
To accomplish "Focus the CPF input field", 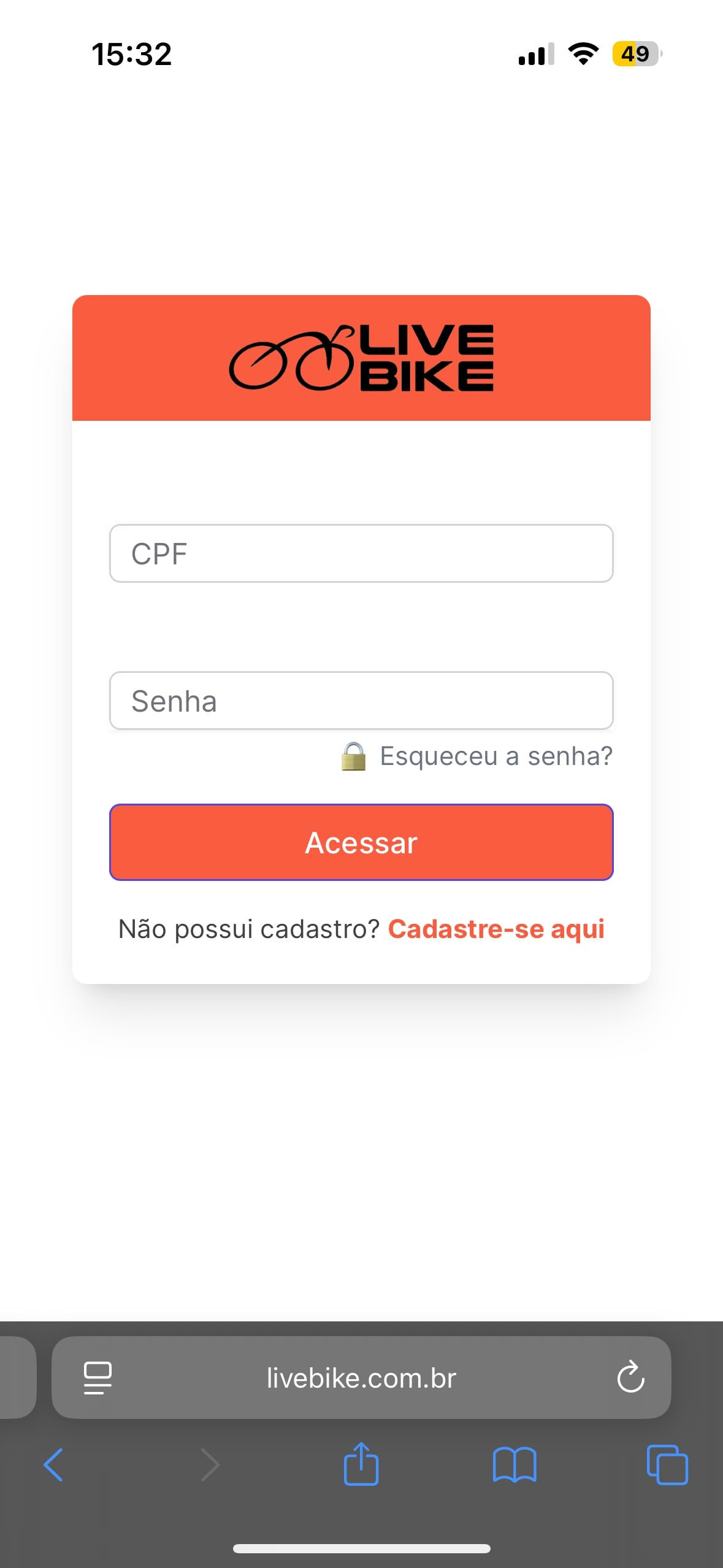I will click(361, 553).
